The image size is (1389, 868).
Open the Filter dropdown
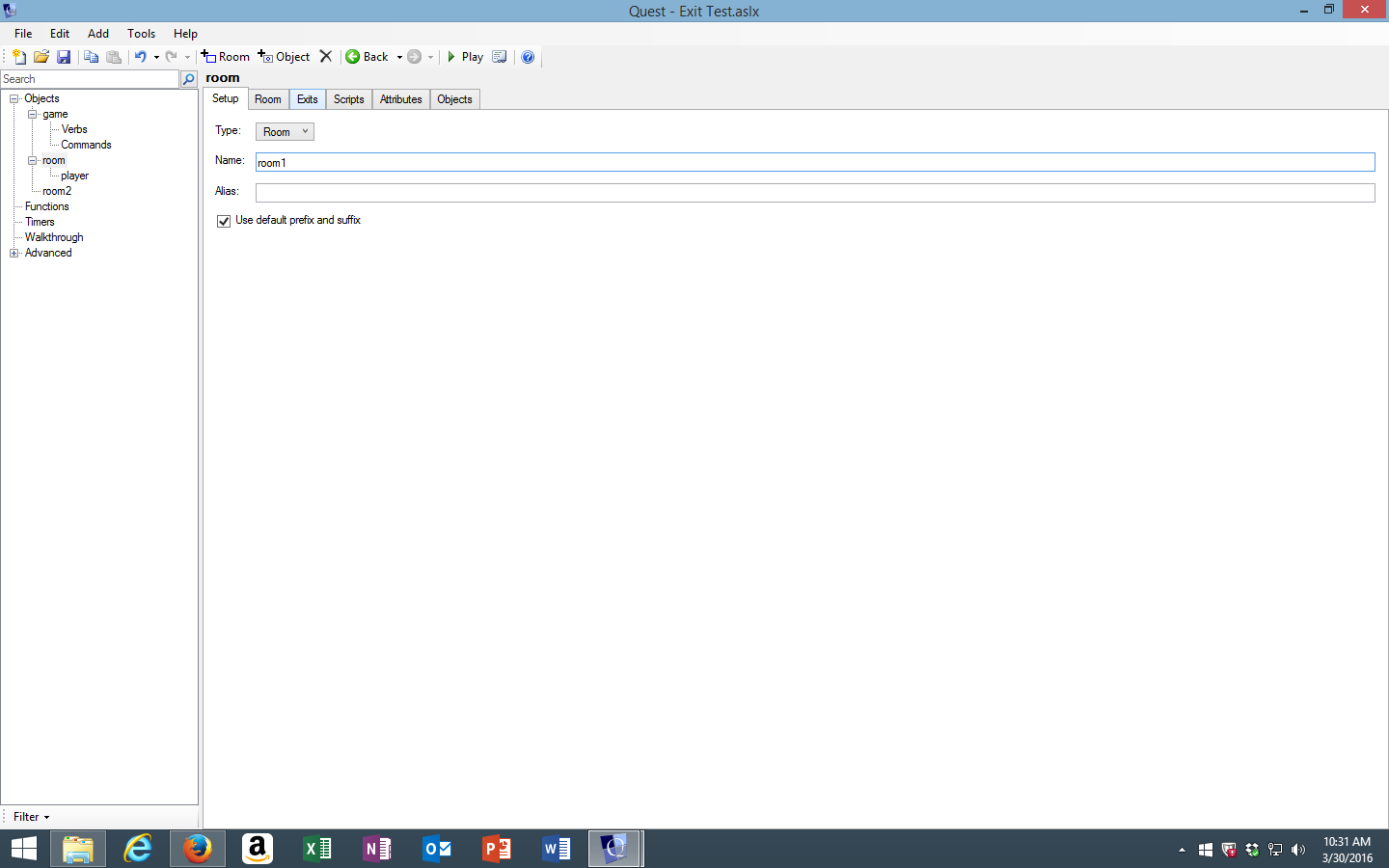[x=30, y=817]
